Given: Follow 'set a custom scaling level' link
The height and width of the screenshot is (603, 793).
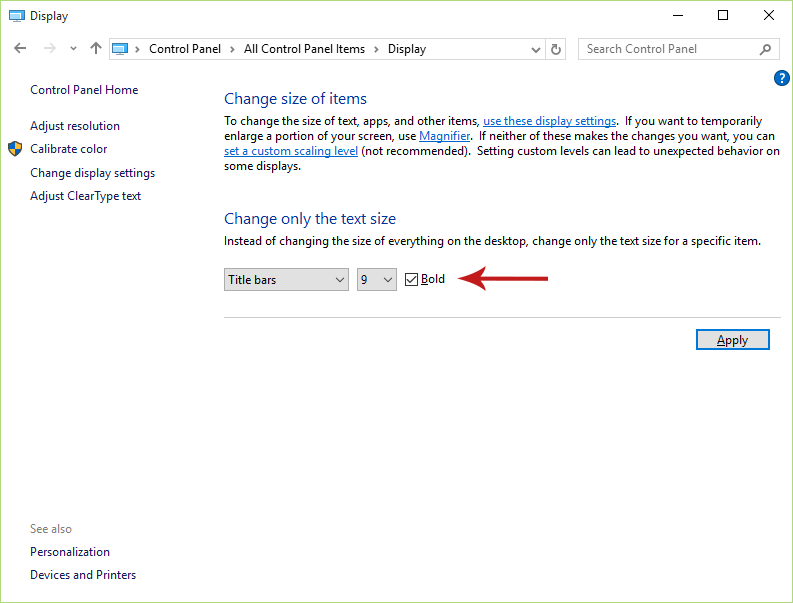Looking at the screenshot, I should tap(290, 151).
